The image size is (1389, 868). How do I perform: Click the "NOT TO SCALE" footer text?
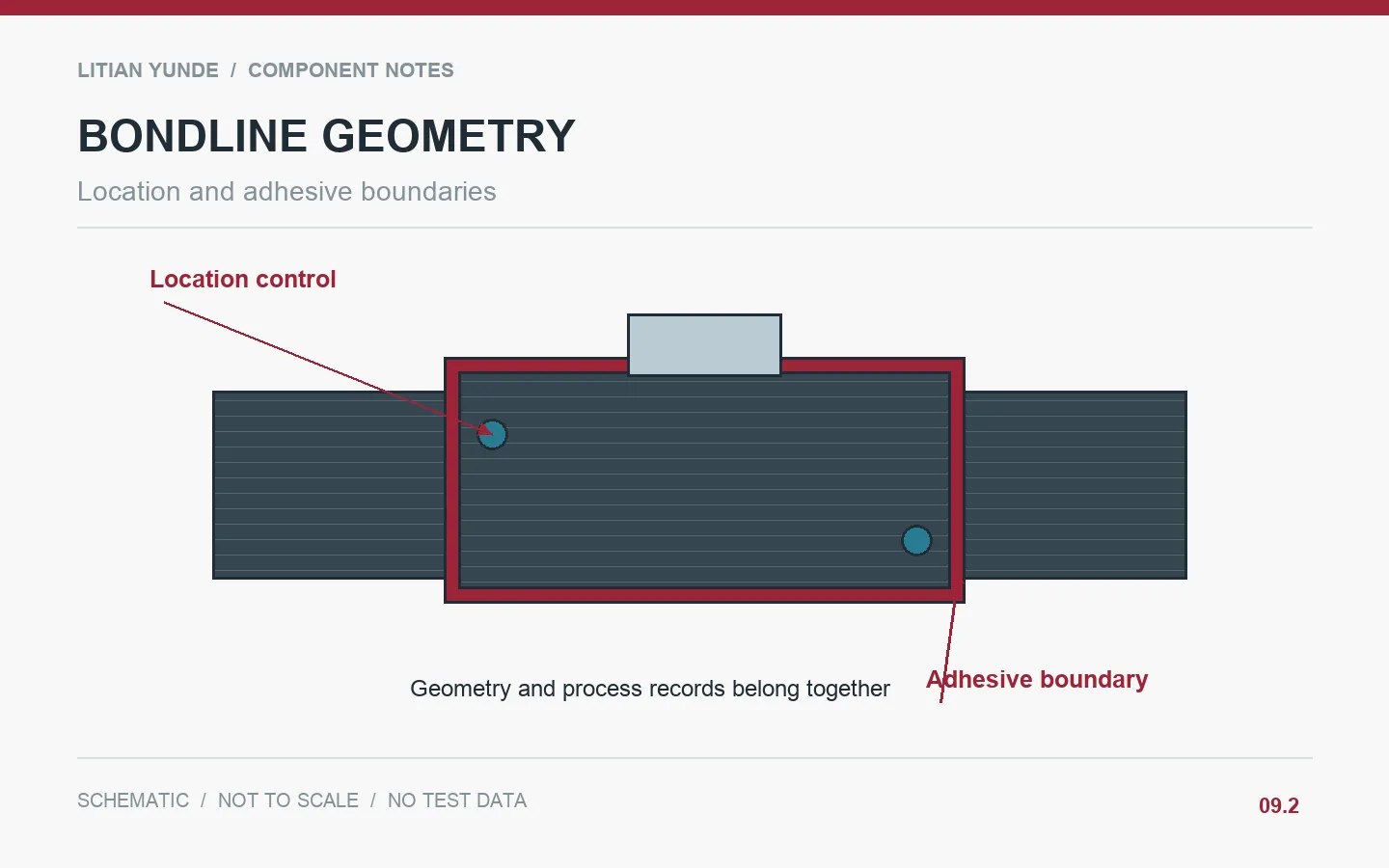point(288,800)
